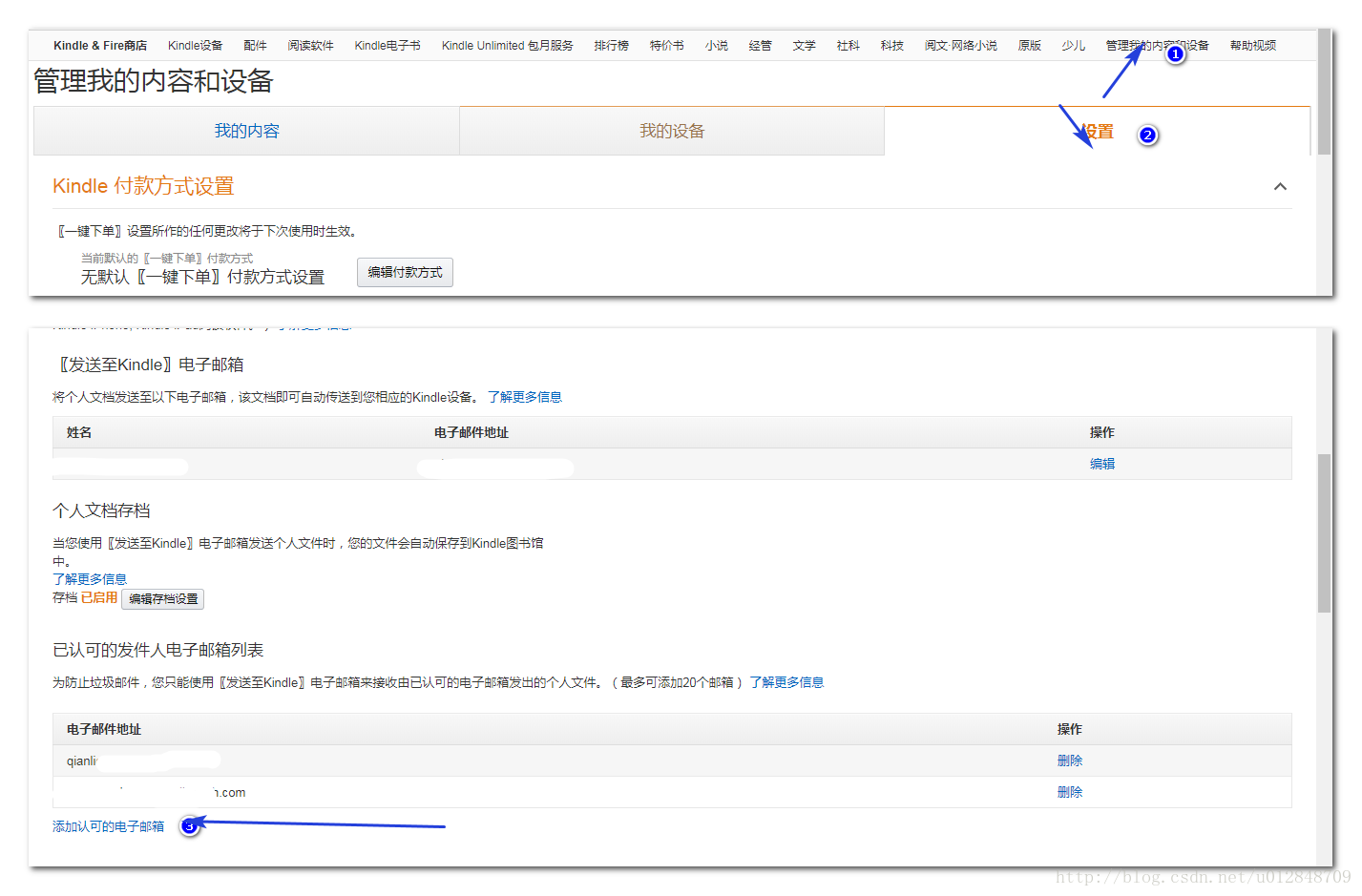Viewport: 1362px width, 896px height.
Task: Open 科技 category
Action: click(x=891, y=46)
